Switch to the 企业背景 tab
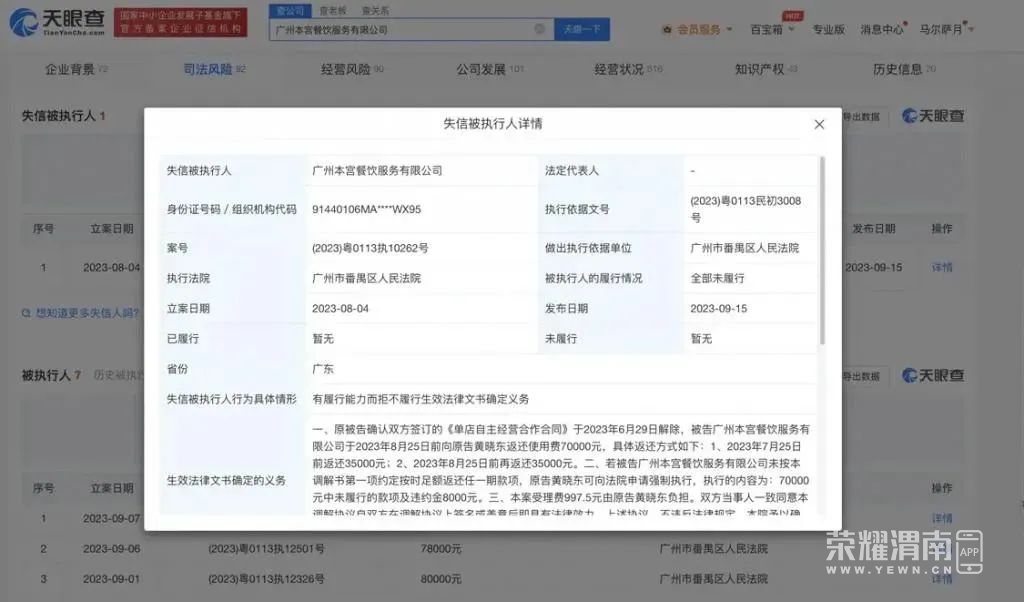The image size is (1024, 602). click(x=76, y=69)
